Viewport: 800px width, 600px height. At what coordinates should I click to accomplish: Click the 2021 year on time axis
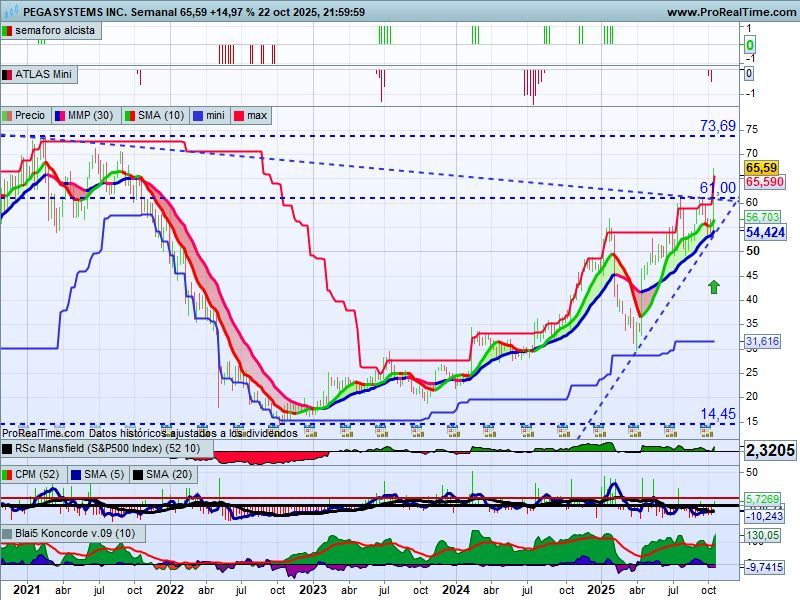[x=27, y=590]
